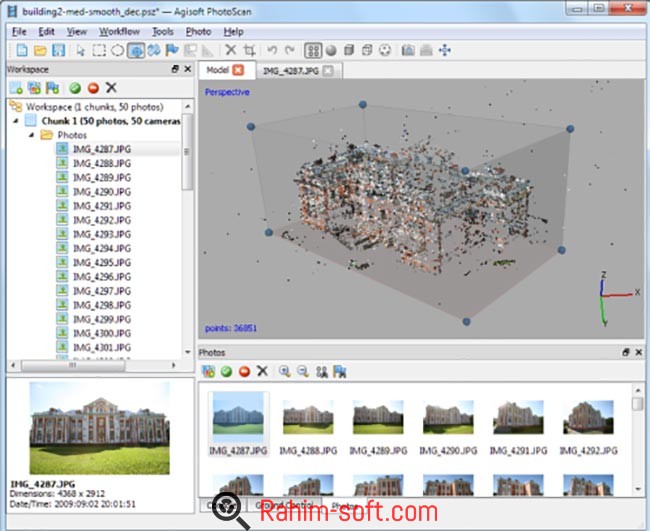Click green Enable cameras icon in Photos pane
Screen dimensions: 650x531
tap(226, 371)
